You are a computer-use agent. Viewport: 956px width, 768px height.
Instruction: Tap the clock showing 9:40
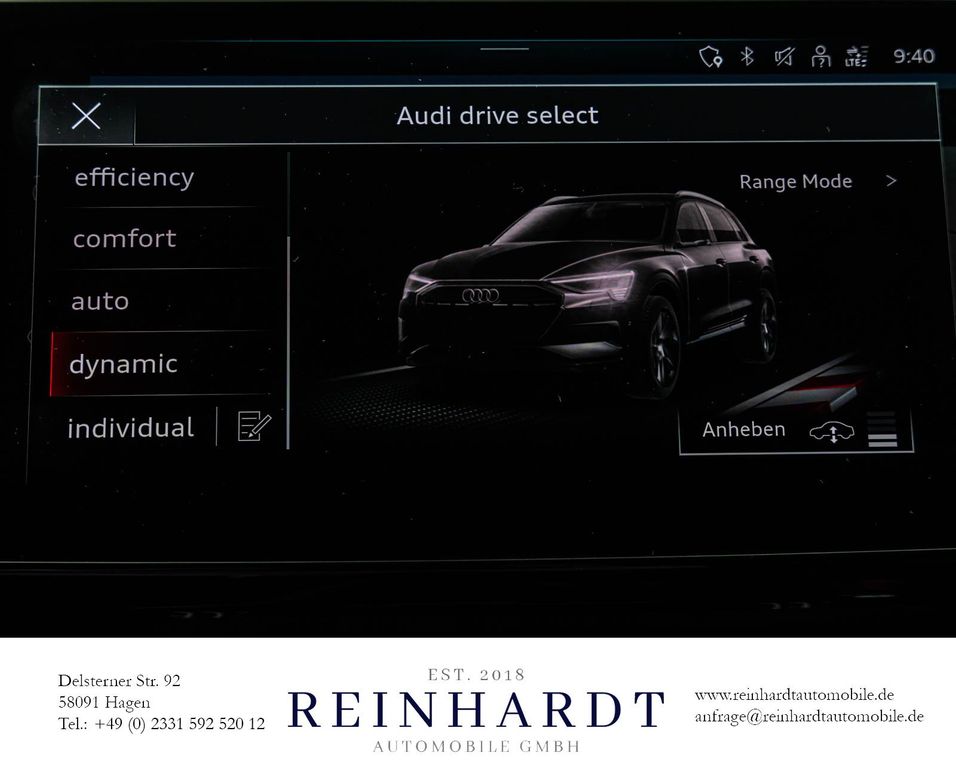913,56
